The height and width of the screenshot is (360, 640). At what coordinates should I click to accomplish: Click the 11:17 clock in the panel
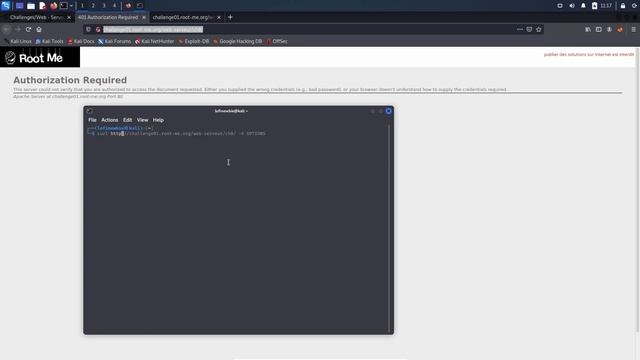[x=606, y=6]
